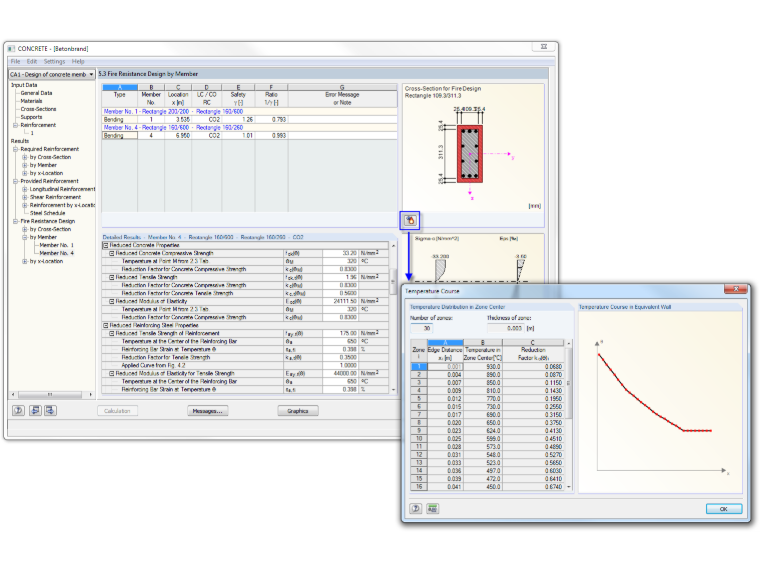The width and height of the screenshot is (760, 570).
Task: Click the previous table navigation icon
Action: click(x=35, y=411)
